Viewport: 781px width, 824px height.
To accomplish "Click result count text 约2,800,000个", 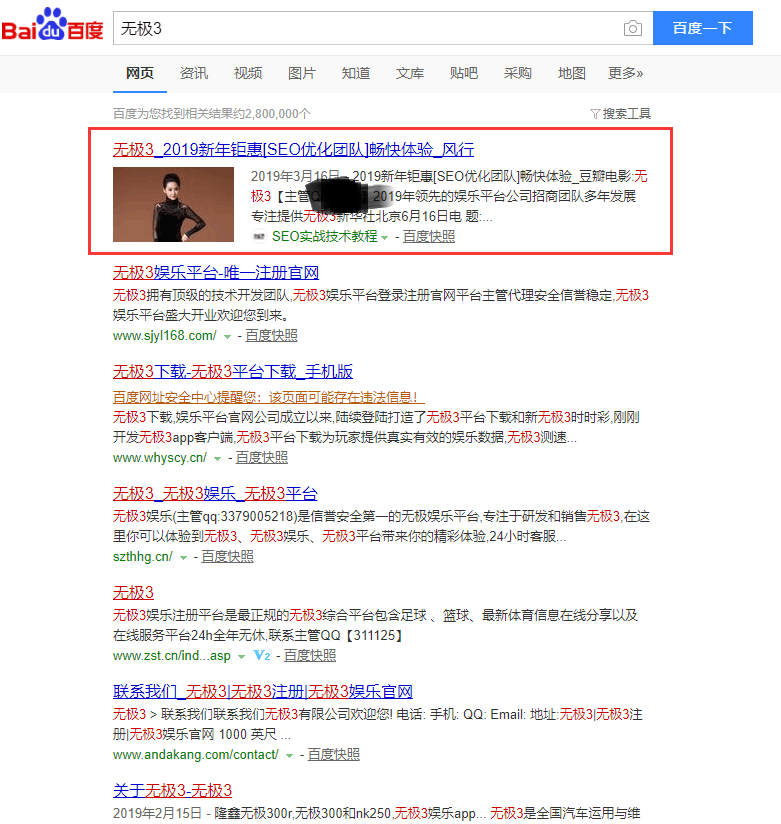I will (274, 114).
